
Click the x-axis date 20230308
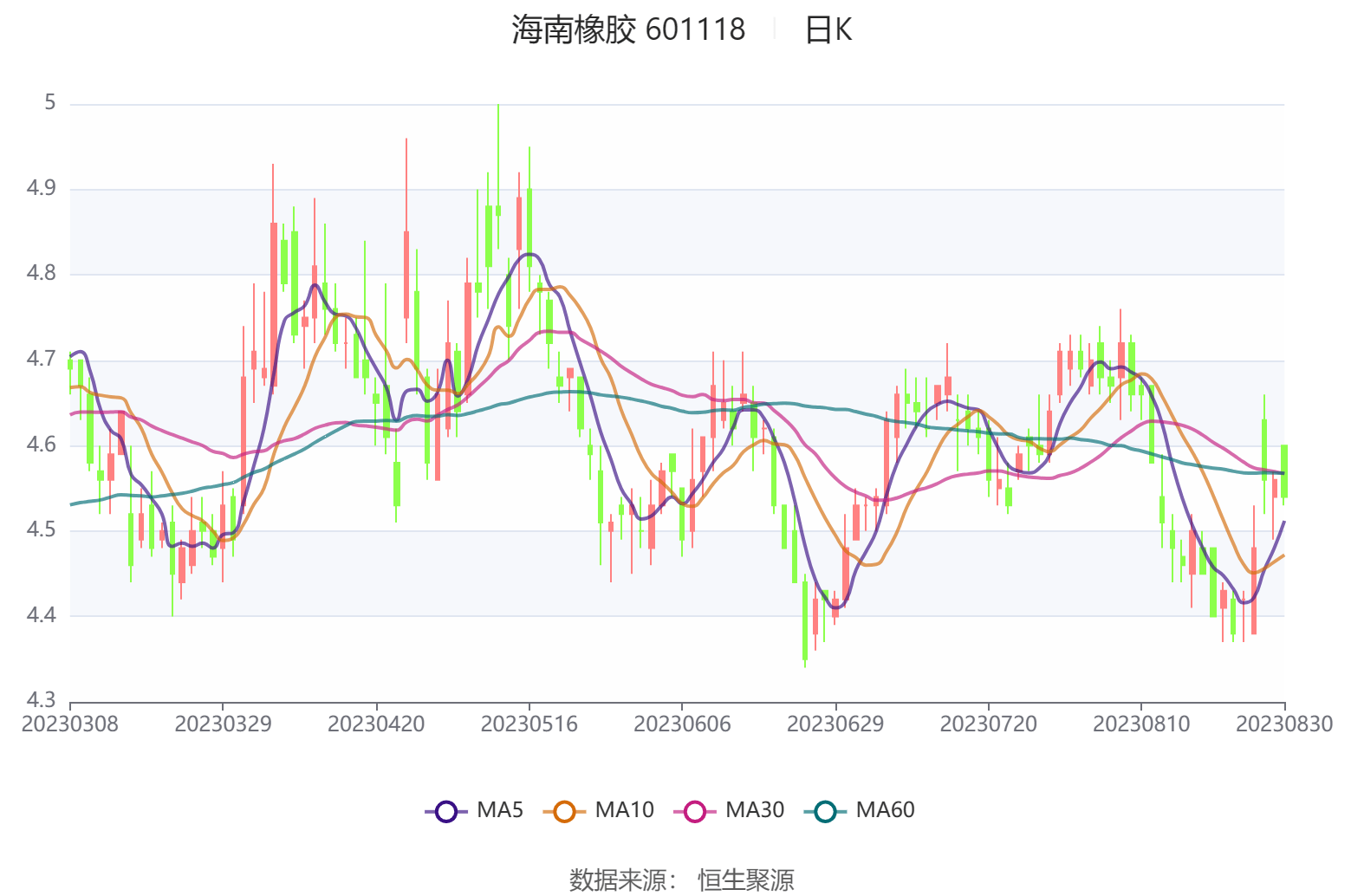(x=70, y=724)
